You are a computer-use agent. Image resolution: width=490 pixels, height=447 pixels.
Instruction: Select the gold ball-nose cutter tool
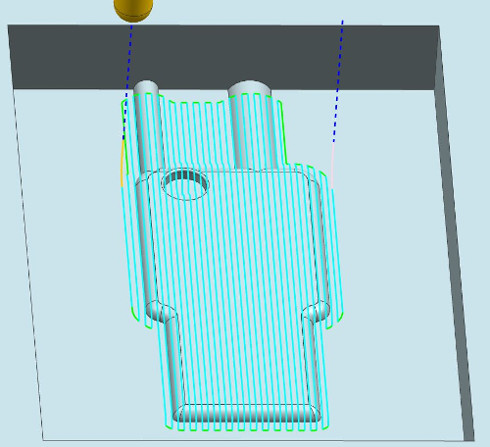click(133, 10)
